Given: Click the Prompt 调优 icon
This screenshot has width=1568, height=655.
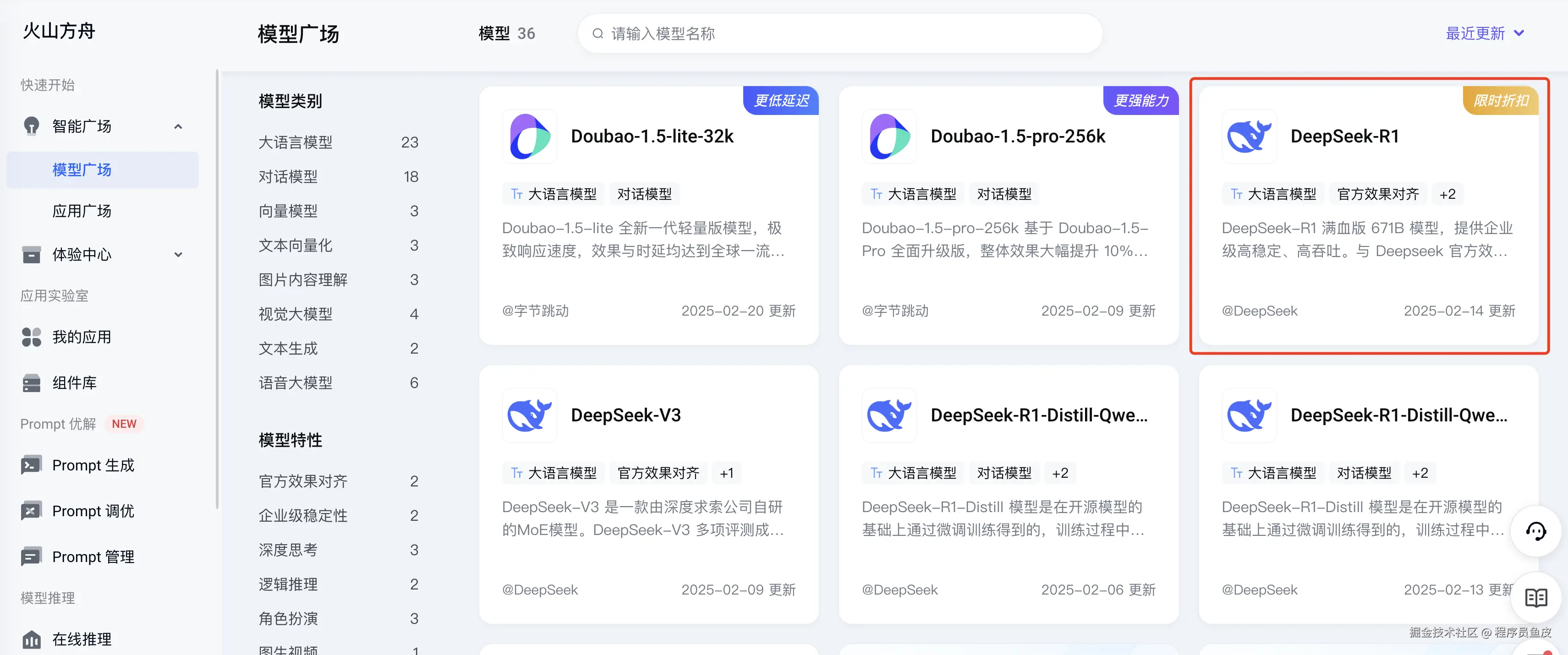Looking at the screenshot, I should click(31, 511).
